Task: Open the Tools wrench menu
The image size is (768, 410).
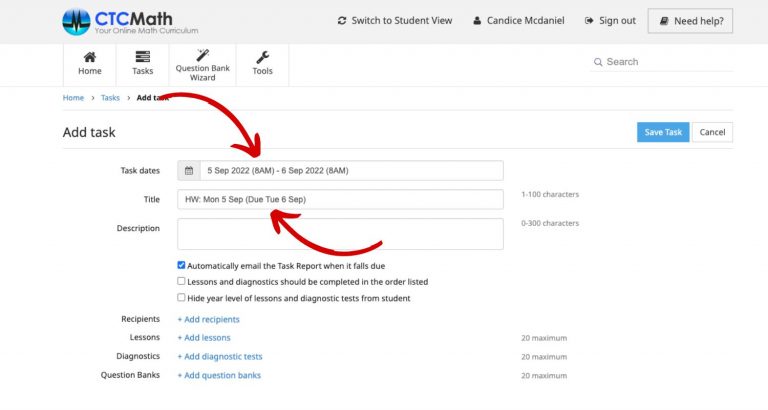Action: point(262,64)
